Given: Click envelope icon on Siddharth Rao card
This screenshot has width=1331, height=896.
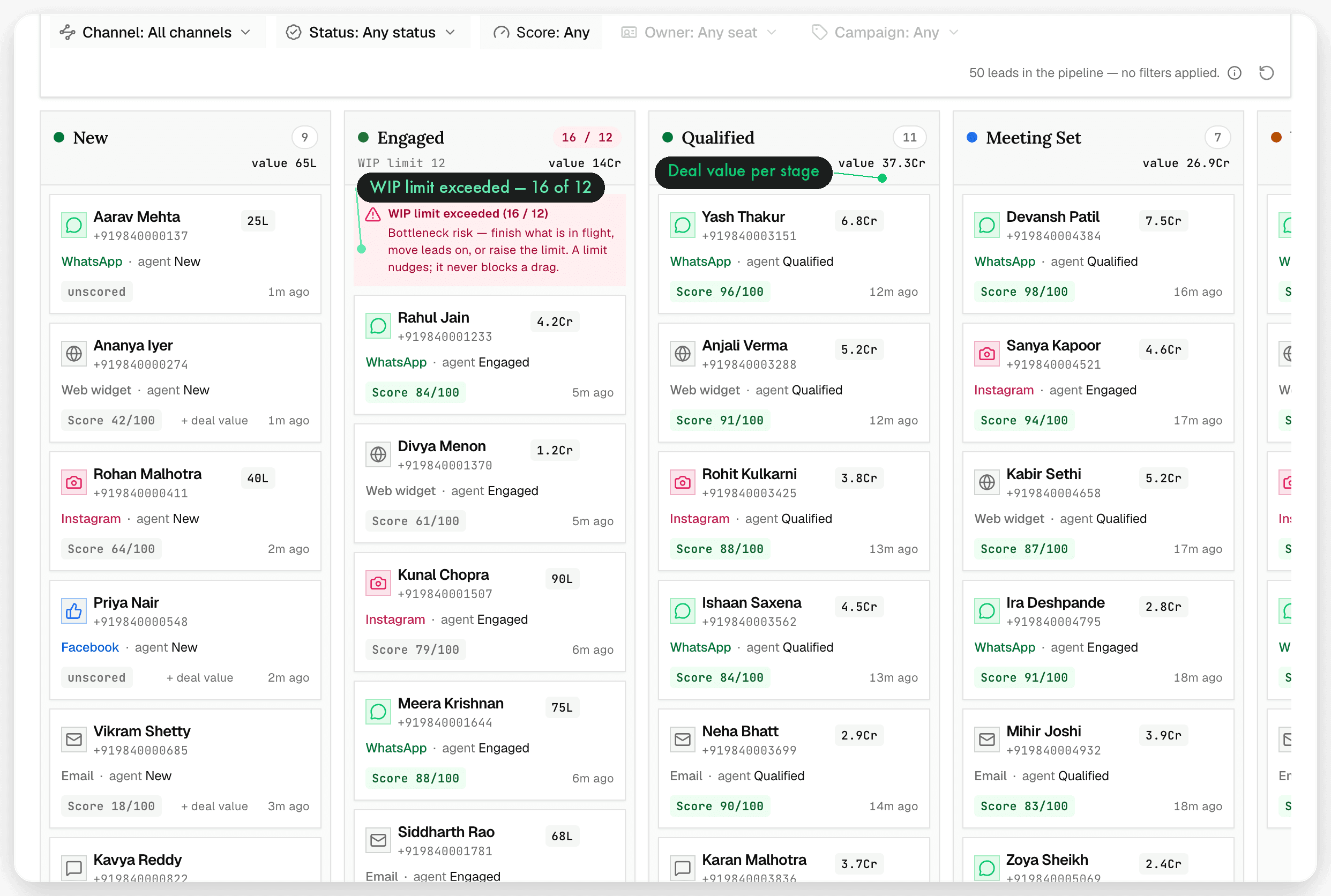Looking at the screenshot, I should click(x=378, y=840).
